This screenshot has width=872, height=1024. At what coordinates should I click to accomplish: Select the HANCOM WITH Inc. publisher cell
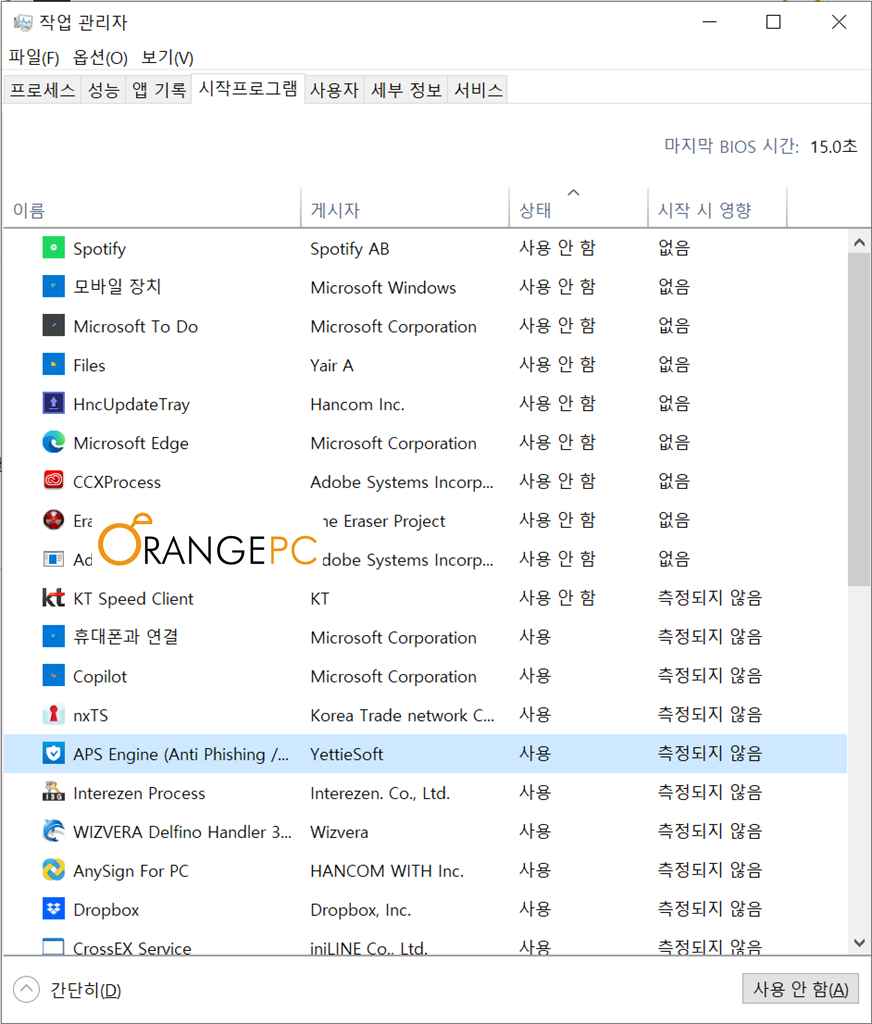387,871
